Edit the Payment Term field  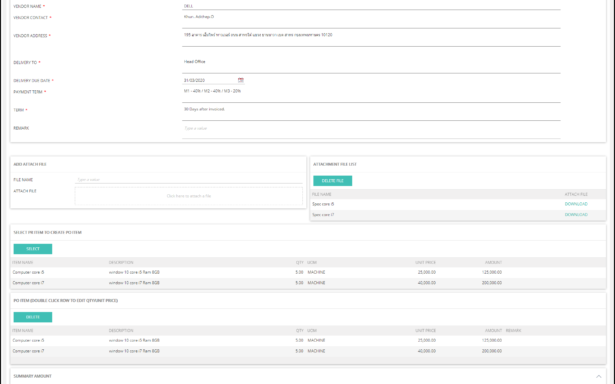tap(371, 95)
